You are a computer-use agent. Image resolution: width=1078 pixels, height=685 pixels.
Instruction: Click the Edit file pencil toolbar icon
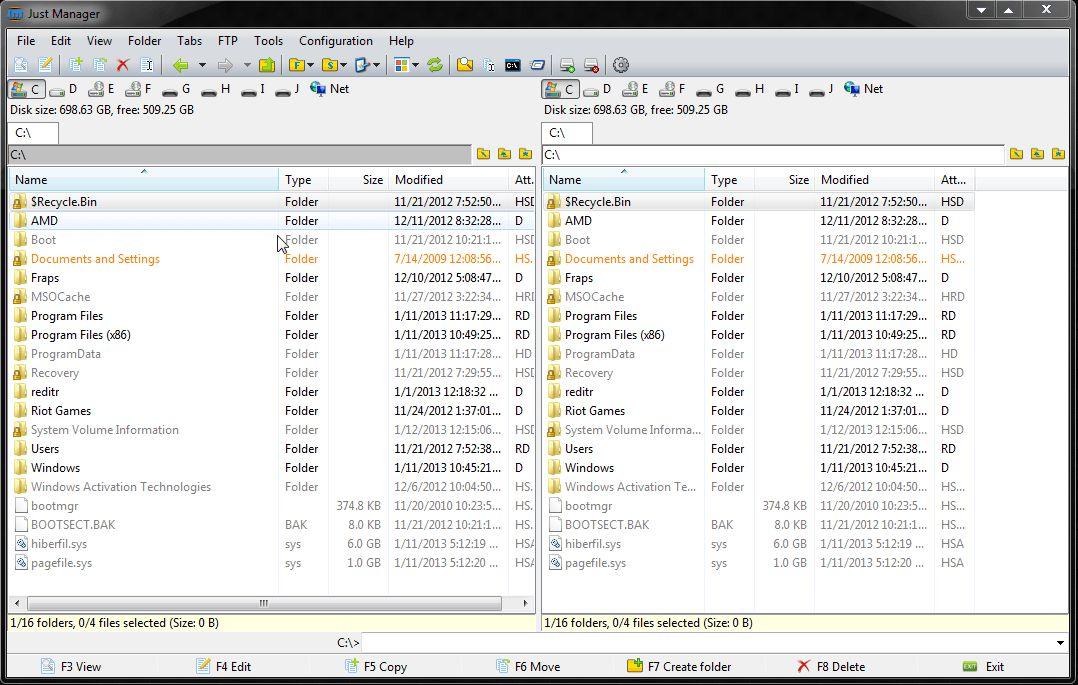click(x=45, y=65)
